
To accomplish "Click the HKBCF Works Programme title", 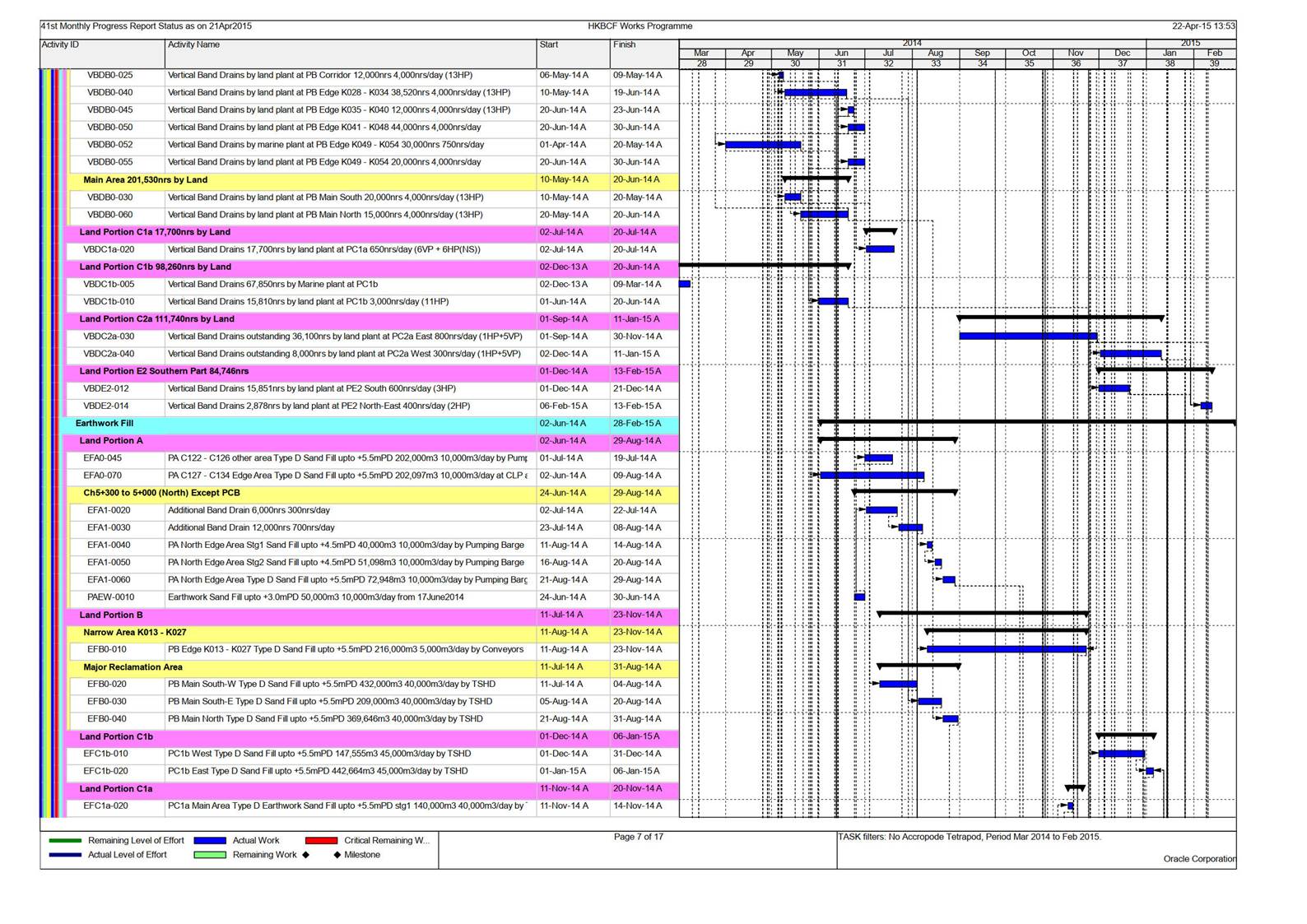I will (640, 26).
